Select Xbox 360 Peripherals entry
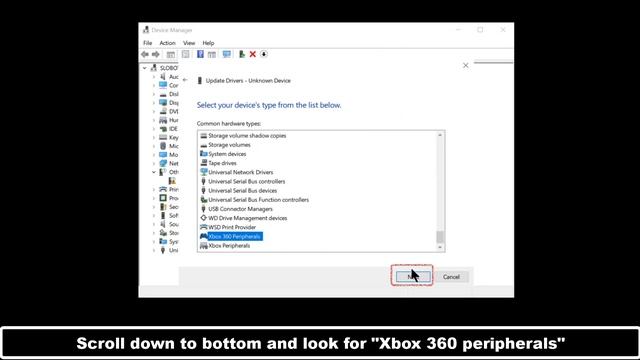Image resolution: width=640 pixels, height=360 pixels. click(x=235, y=236)
